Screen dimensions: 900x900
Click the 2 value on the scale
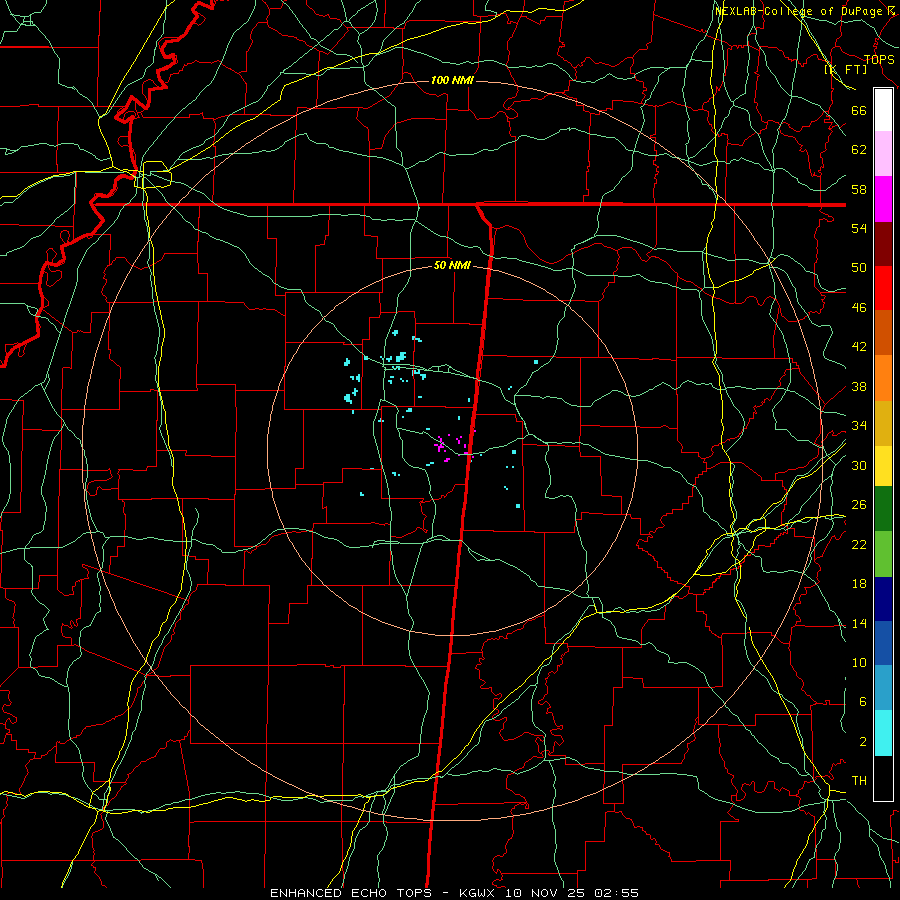(863, 742)
